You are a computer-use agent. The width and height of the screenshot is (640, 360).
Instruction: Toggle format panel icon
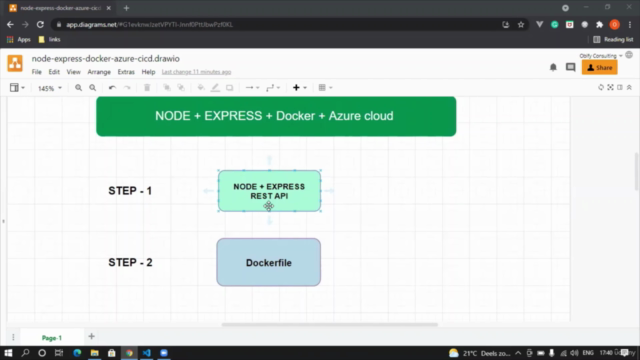point(620,87)
